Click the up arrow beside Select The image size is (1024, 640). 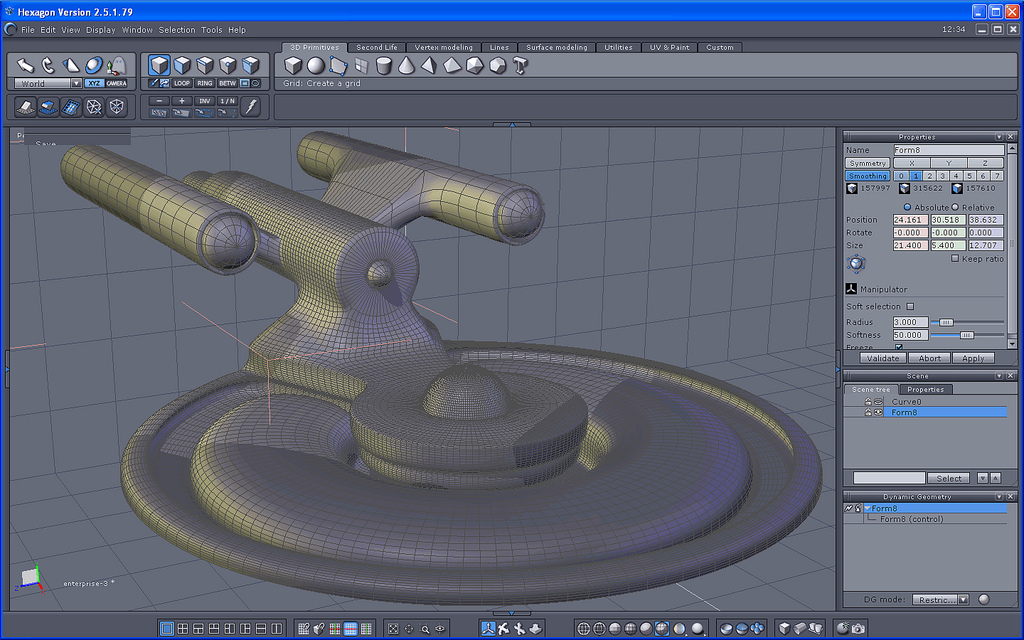point(995,478)
